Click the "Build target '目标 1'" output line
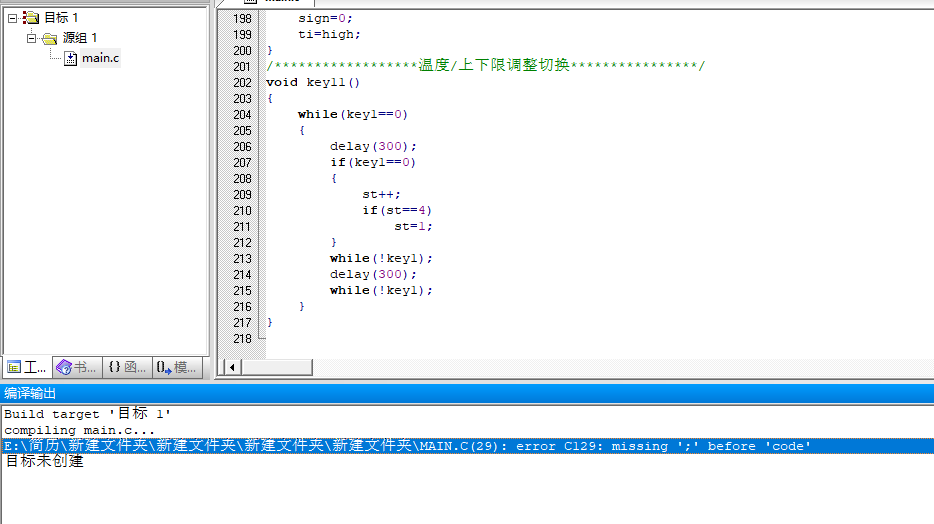Viewport: 934px width, 524px height. [88, 414]
